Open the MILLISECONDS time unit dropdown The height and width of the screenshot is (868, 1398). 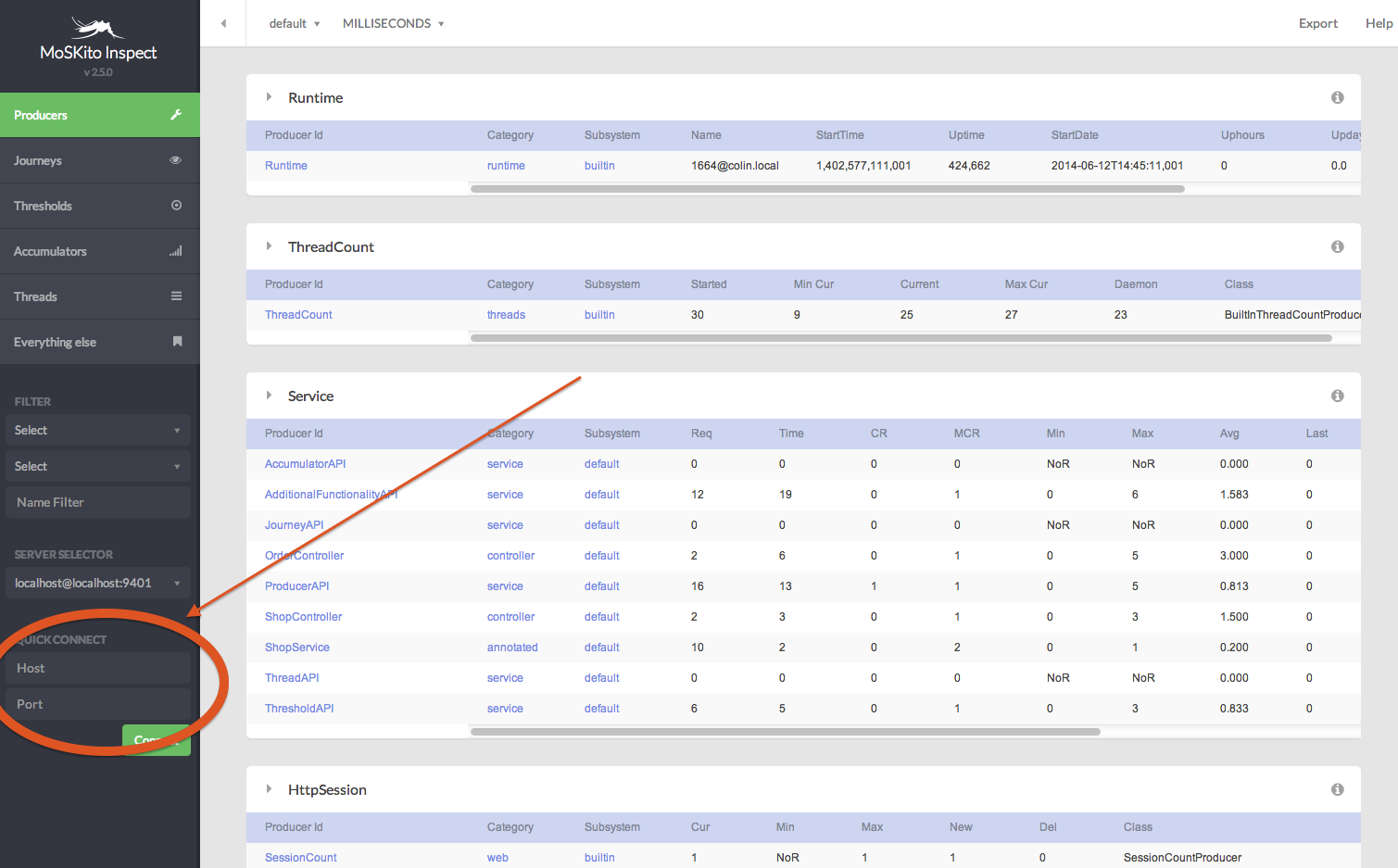393,23
